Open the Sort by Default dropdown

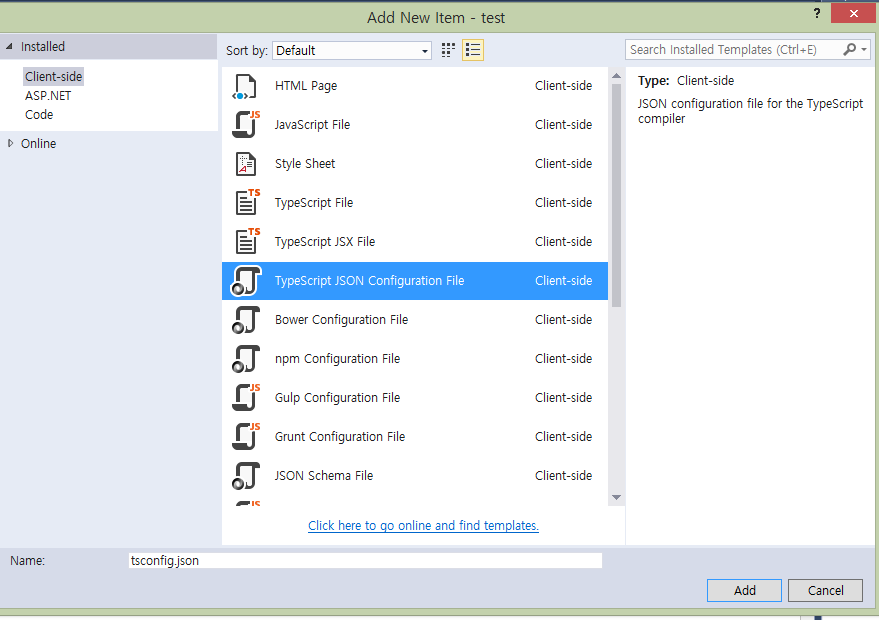[x=351, y=50]
